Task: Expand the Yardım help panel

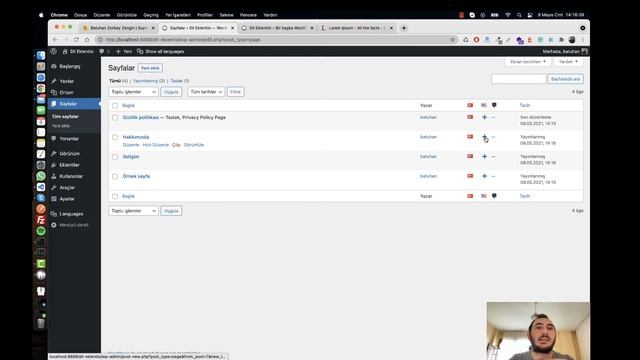Action: pos(568,62)
